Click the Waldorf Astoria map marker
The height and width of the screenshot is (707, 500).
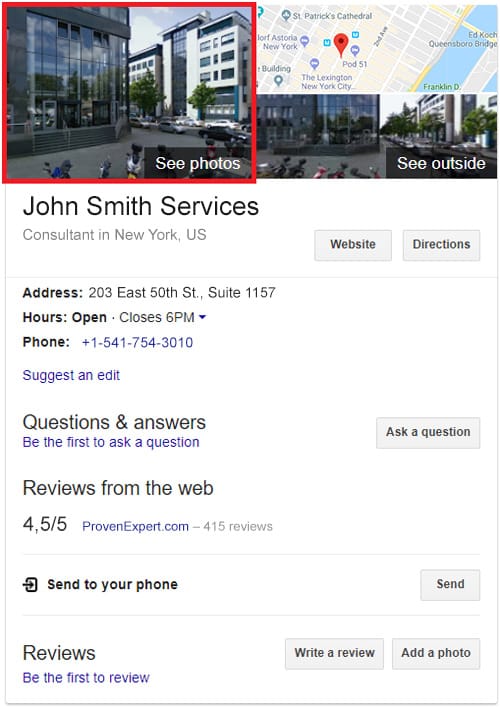pos(305,41)
